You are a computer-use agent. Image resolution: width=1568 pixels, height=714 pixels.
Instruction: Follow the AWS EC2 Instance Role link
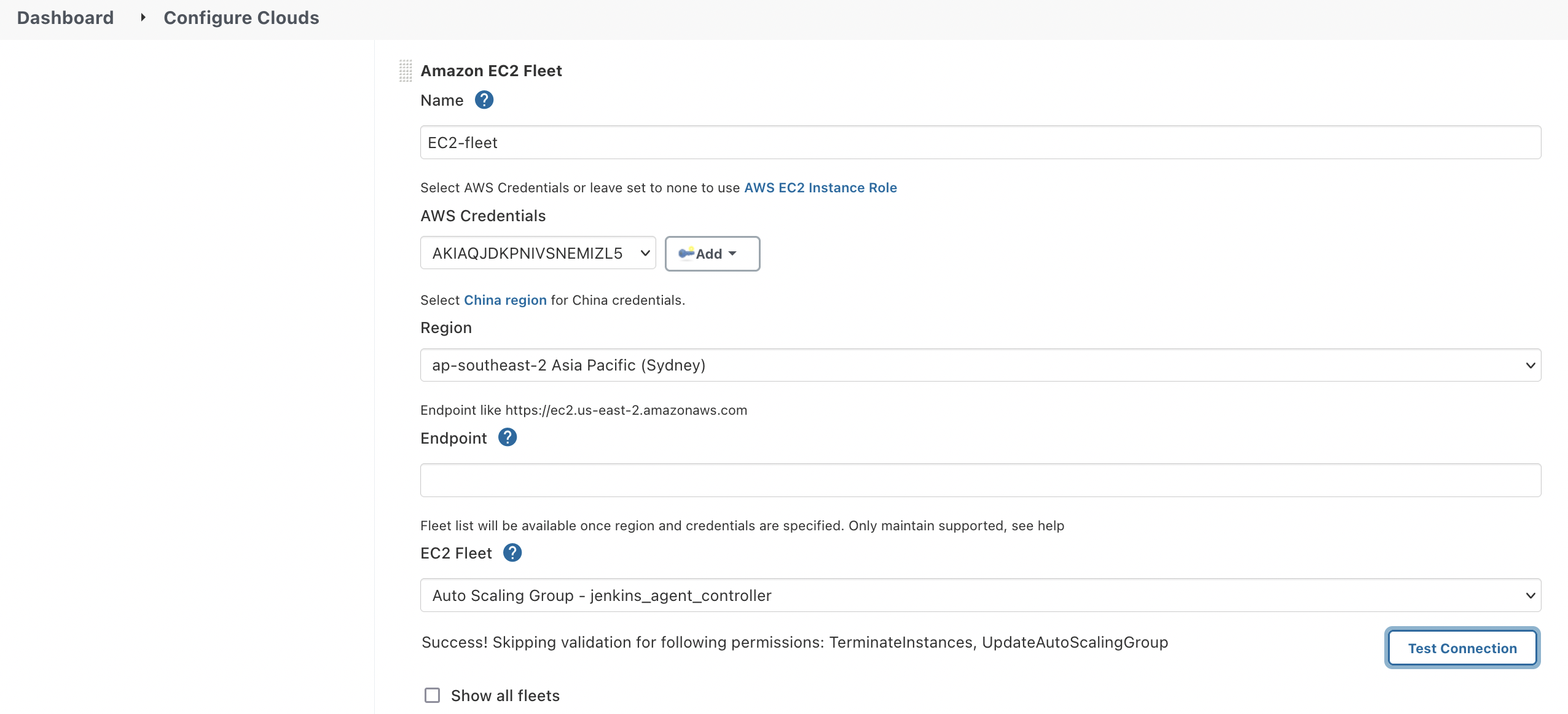point(820,187)
